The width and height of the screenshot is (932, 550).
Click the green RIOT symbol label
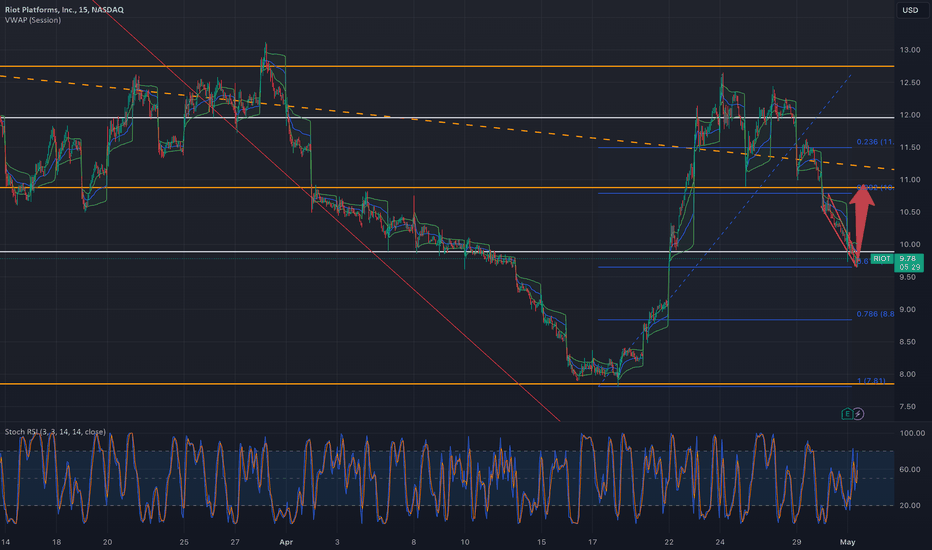[882, 259]
